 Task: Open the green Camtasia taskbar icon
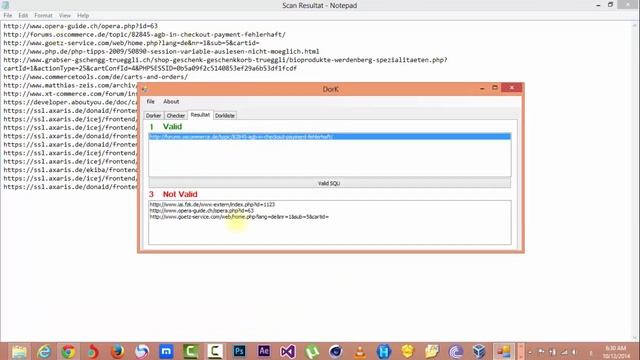point(191,351)
